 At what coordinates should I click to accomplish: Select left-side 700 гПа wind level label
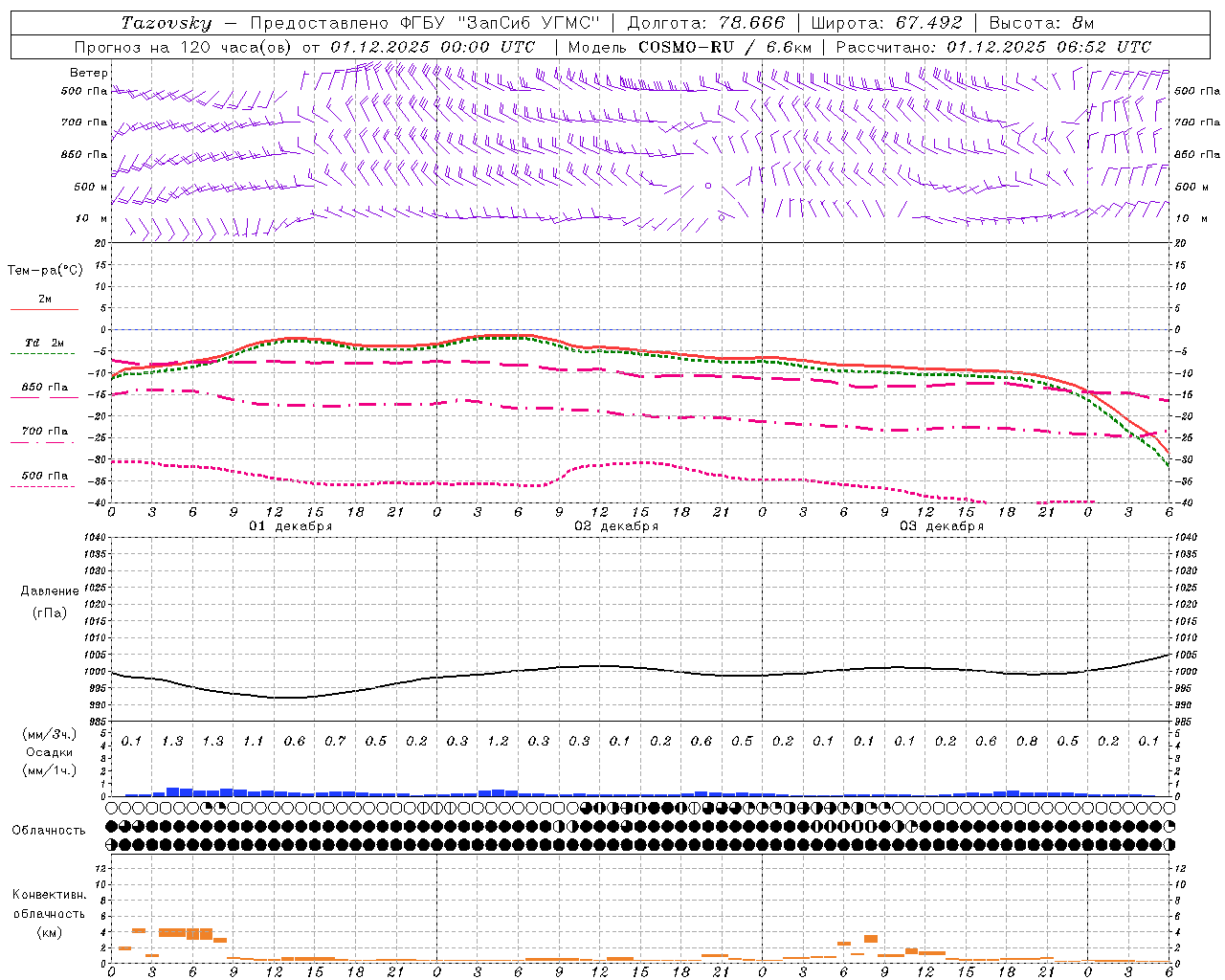point(84,122)
